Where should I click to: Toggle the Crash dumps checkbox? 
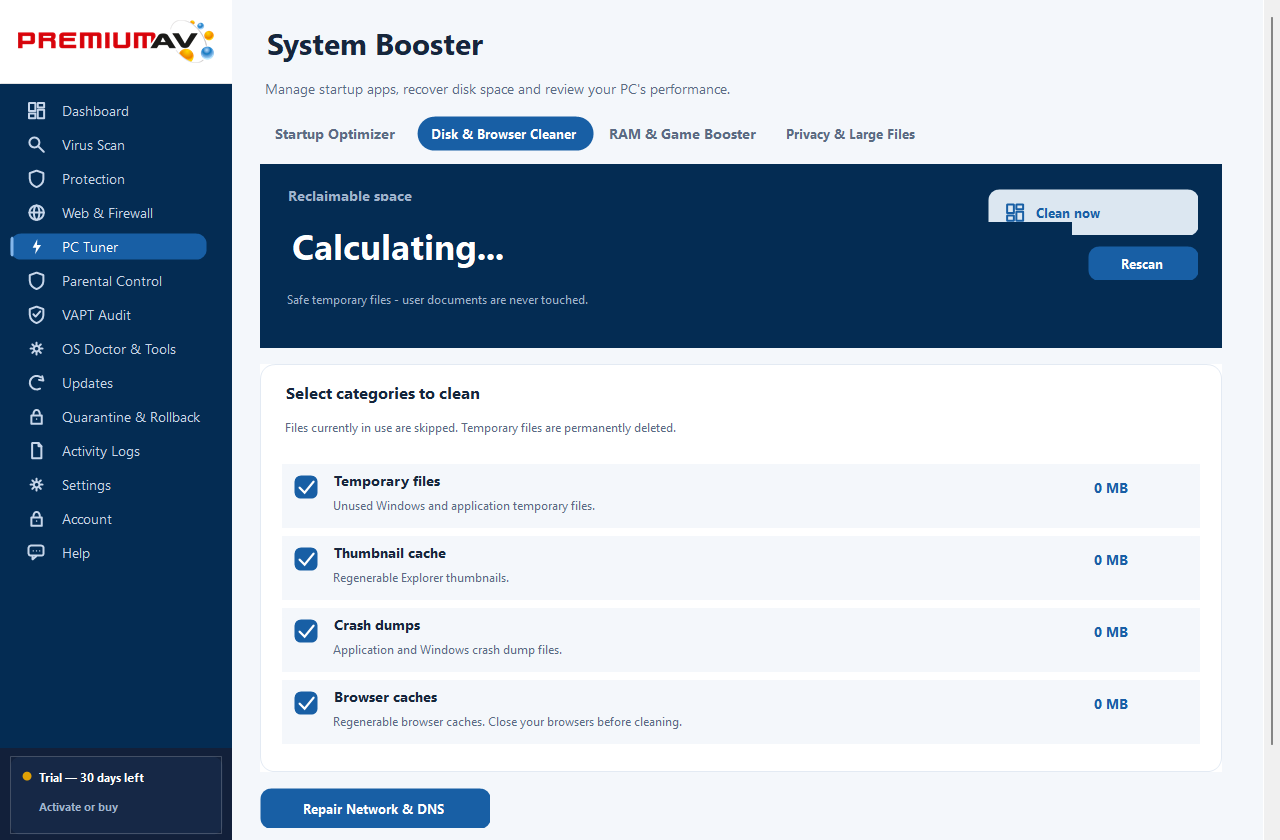[306, 631]
